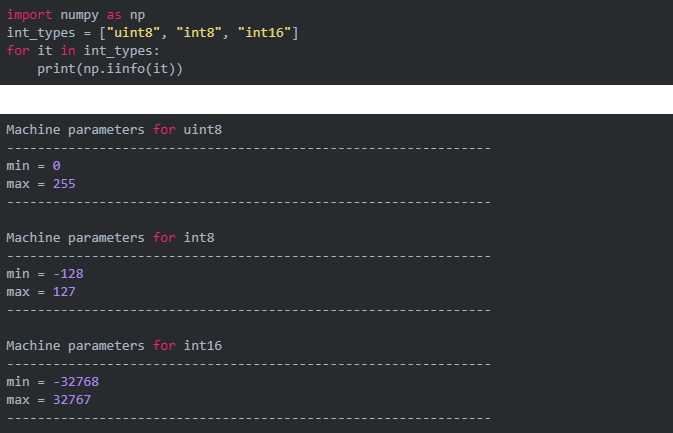
Task: Click the 'Machine parameters for int16' heading
Action: 113,346
